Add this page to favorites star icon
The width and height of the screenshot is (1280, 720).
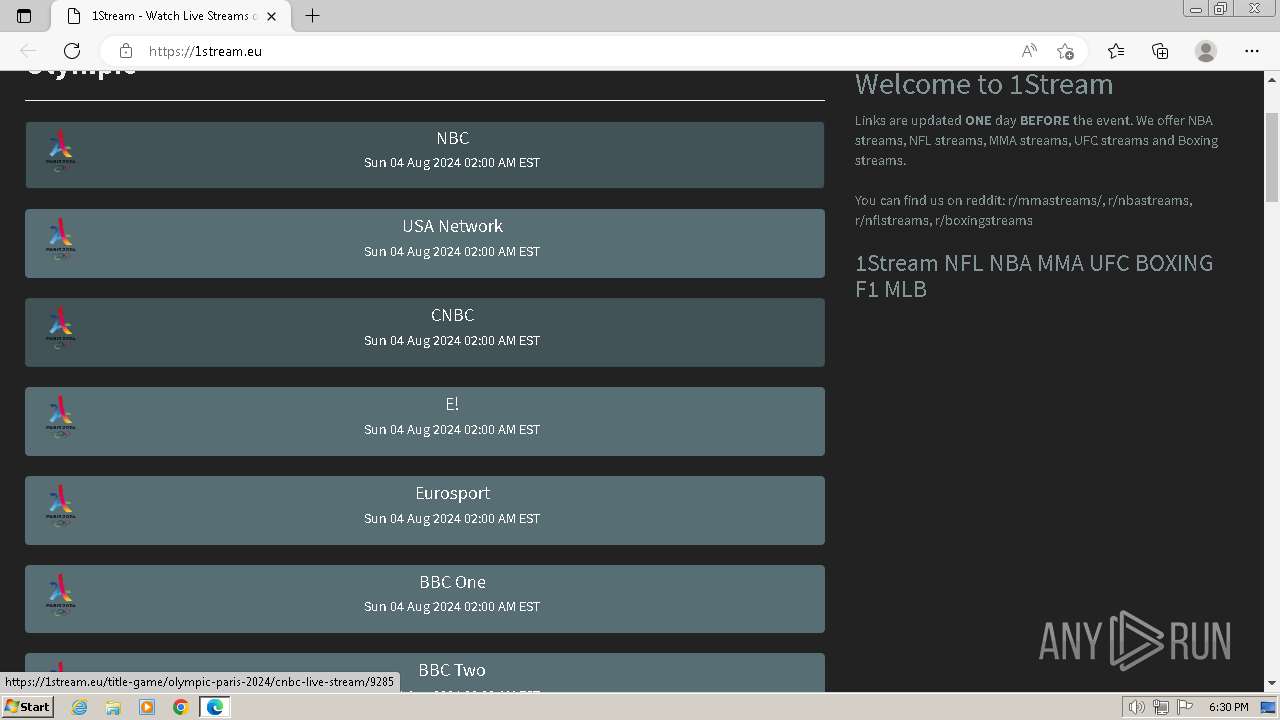coord(1065,51)
